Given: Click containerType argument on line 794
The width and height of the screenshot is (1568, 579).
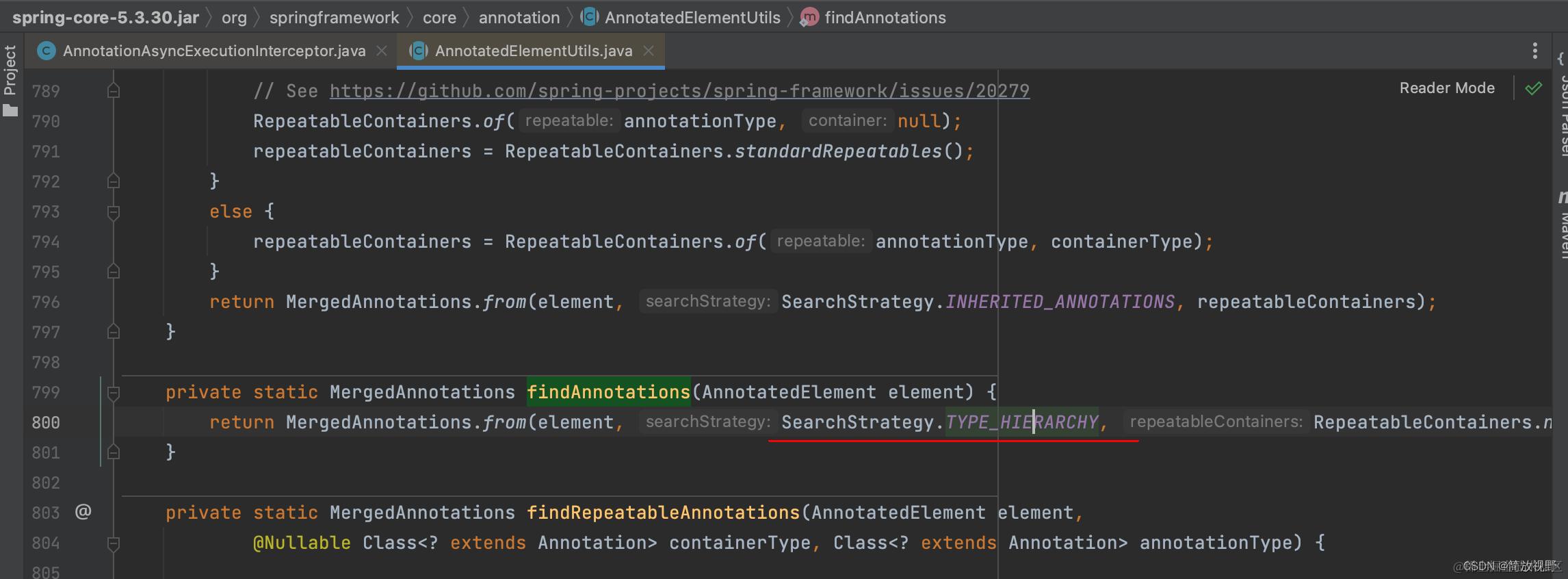Looking at the screenshot, I should [x=1121, y=242].
